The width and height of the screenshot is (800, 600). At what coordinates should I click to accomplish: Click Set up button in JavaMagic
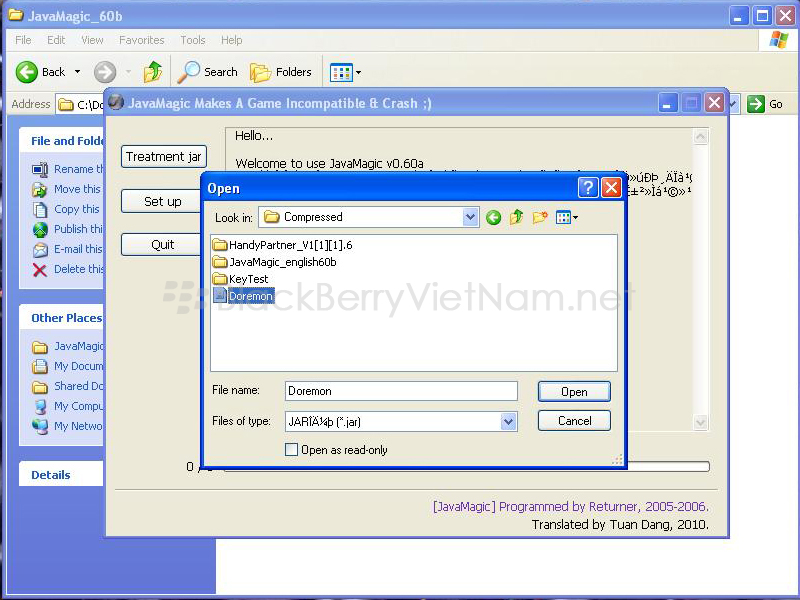pos(161,202)
